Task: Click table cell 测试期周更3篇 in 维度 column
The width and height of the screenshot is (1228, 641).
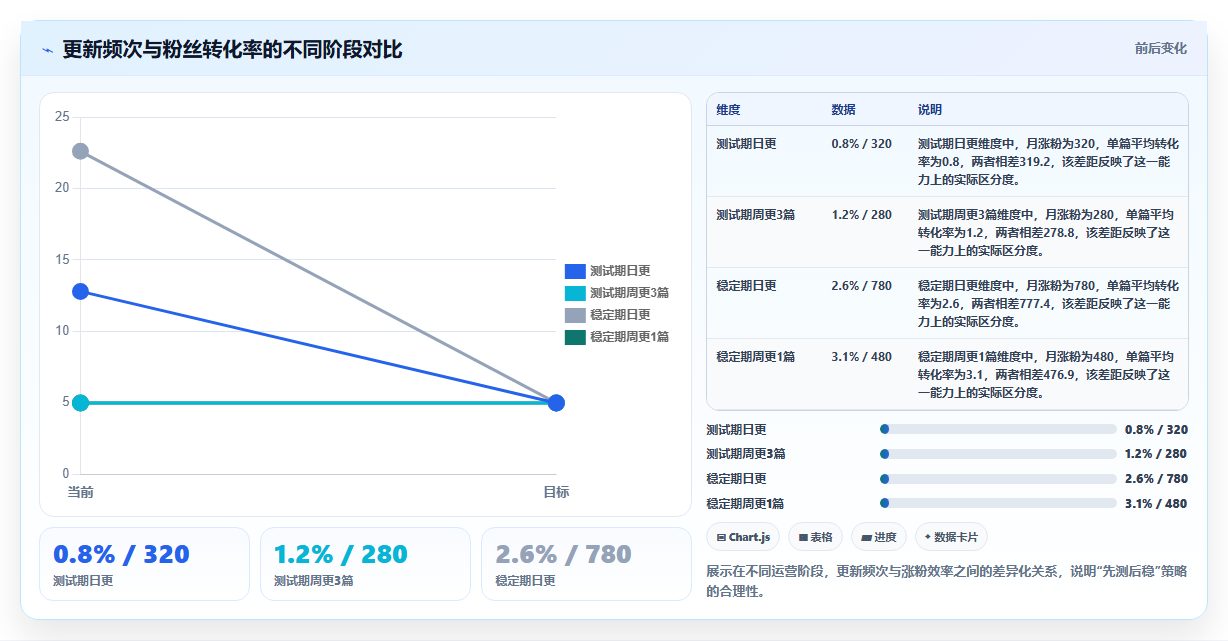Action: coord(755,214)
